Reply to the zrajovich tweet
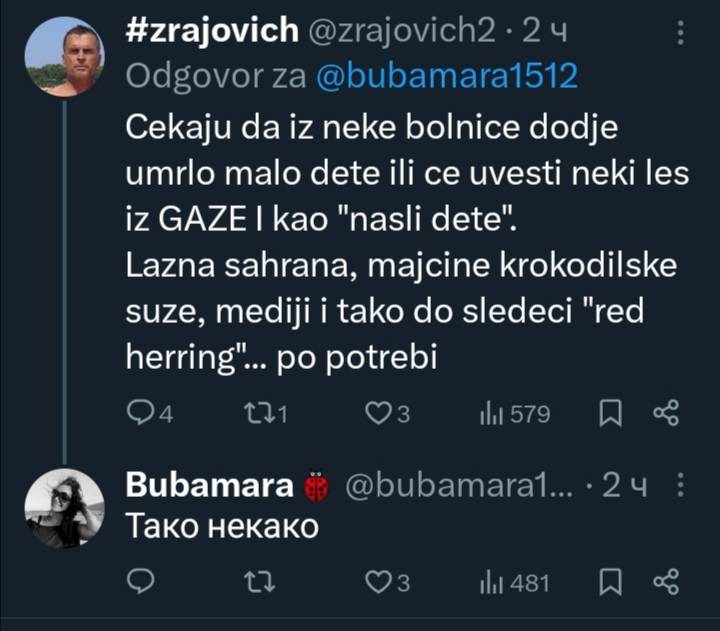The width and height of the screenshot is (720, 631). [143, 414]
